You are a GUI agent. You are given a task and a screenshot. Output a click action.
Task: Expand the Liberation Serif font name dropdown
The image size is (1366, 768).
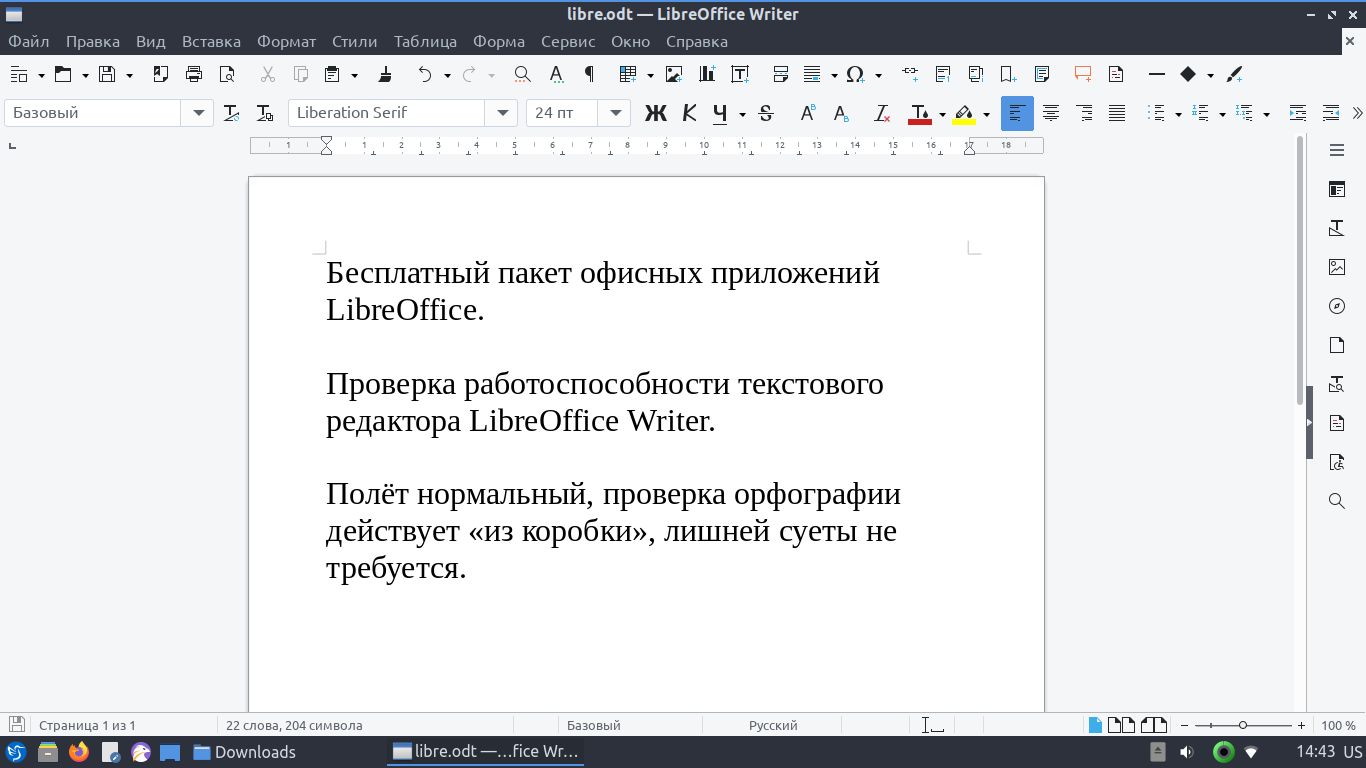coord(501,113)
